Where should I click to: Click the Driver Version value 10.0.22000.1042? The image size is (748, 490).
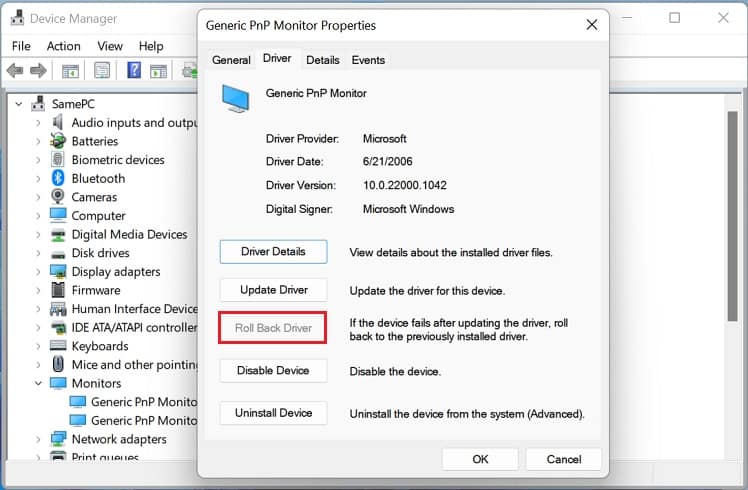tap(405, 185)
